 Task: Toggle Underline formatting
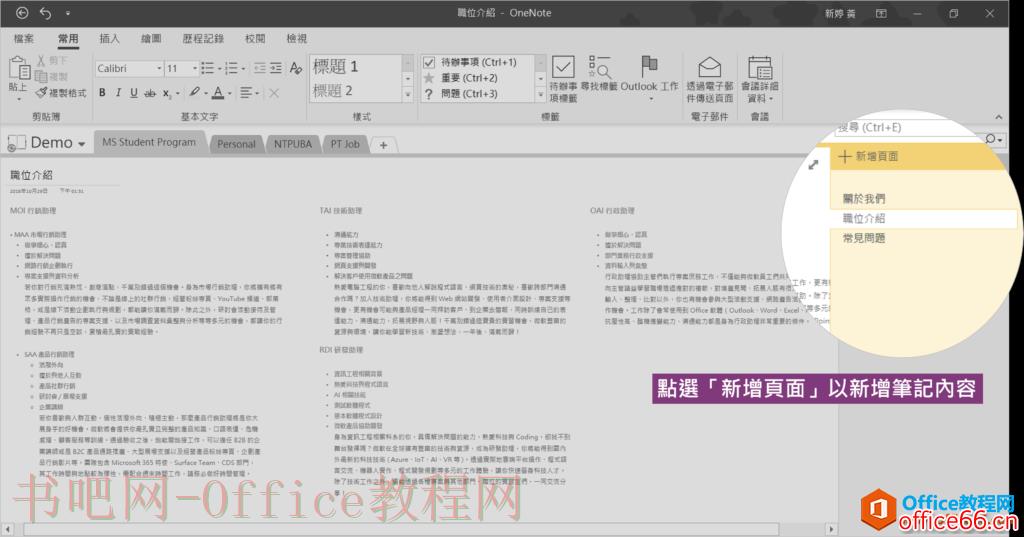tap(134, 93)
